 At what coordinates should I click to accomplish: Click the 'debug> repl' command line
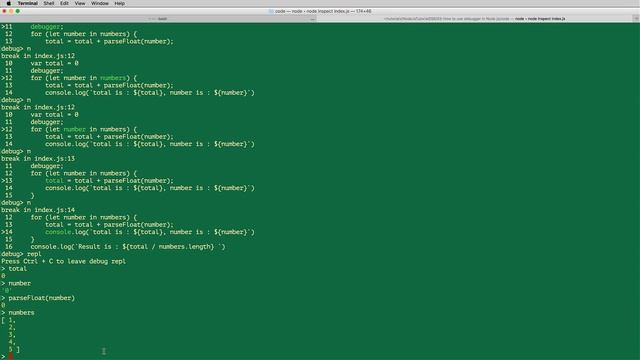[21, 254]
